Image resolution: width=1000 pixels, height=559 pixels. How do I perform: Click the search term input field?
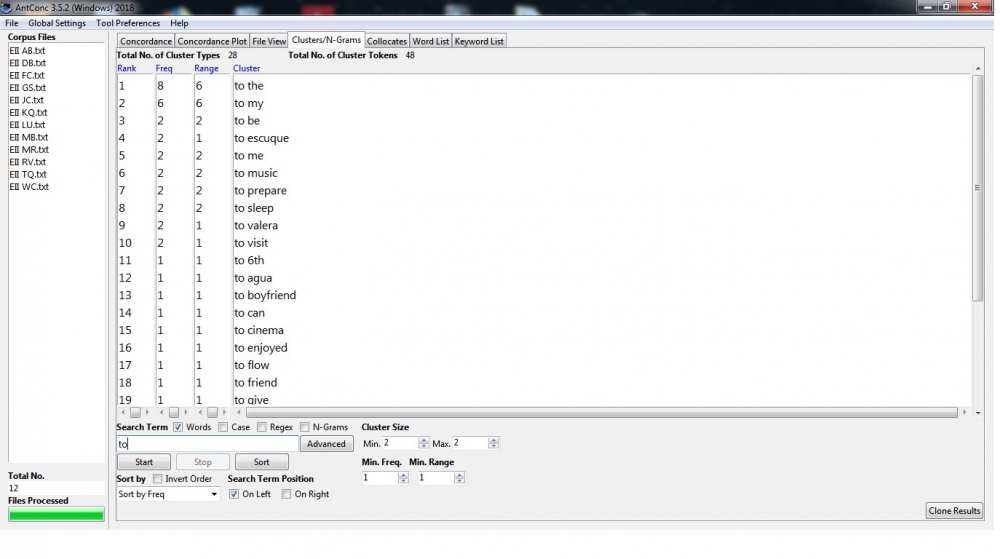click(207, 444)
